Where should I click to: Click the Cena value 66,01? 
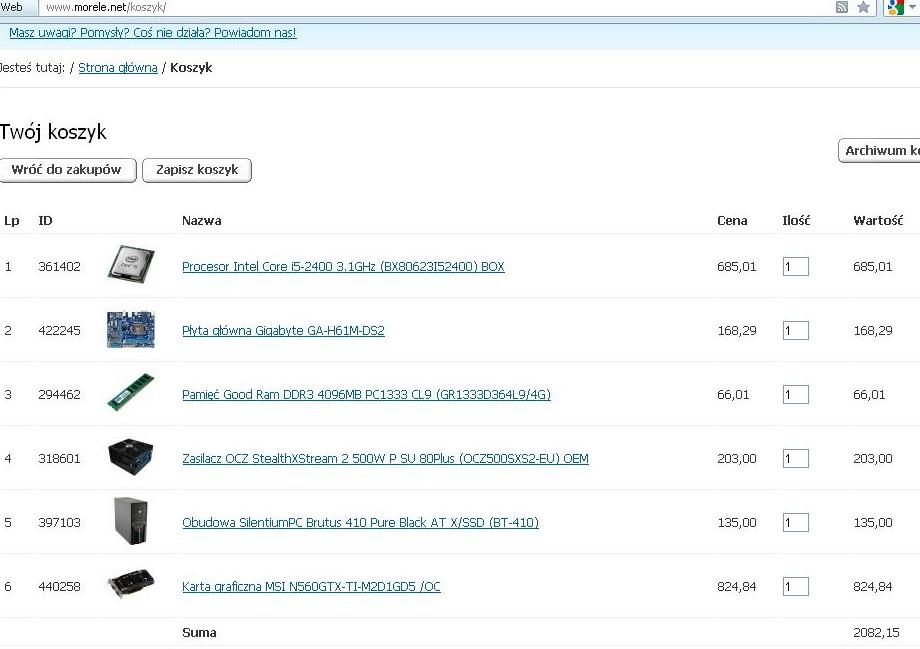tap(733, 394)
